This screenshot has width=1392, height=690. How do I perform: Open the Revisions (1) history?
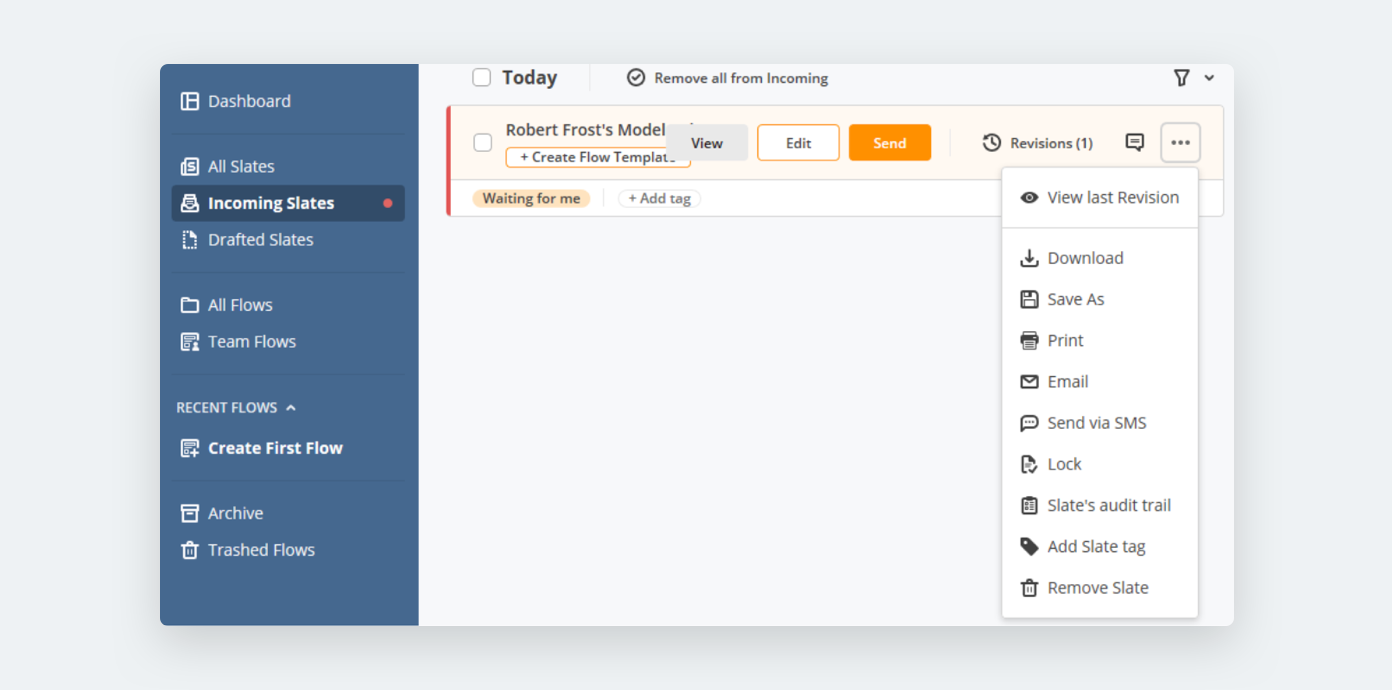pos(1037,143)
